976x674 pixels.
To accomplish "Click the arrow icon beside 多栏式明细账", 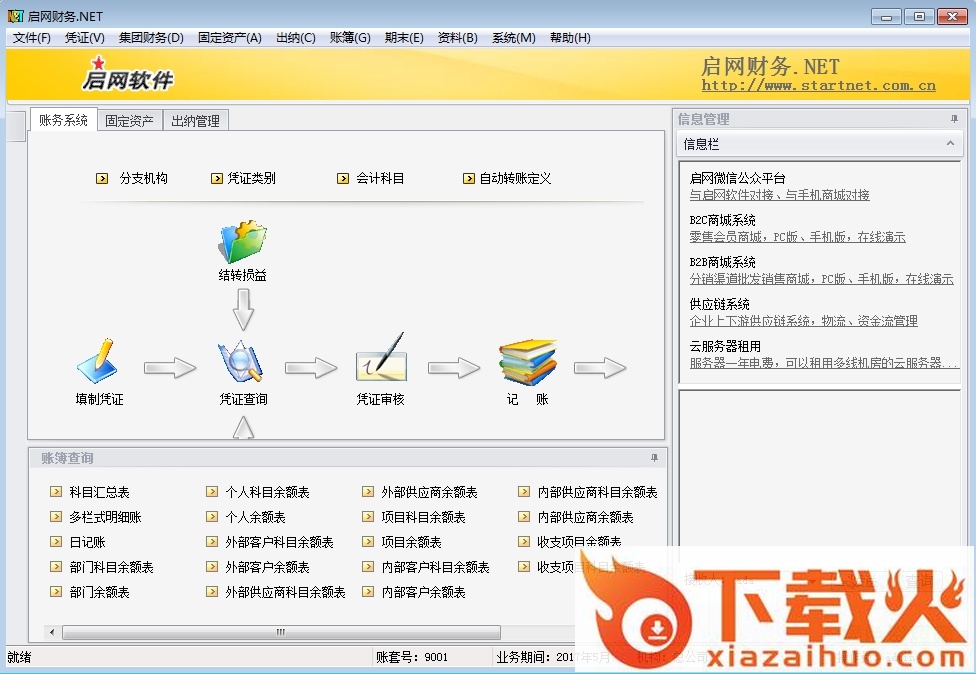I will (56, 517).
